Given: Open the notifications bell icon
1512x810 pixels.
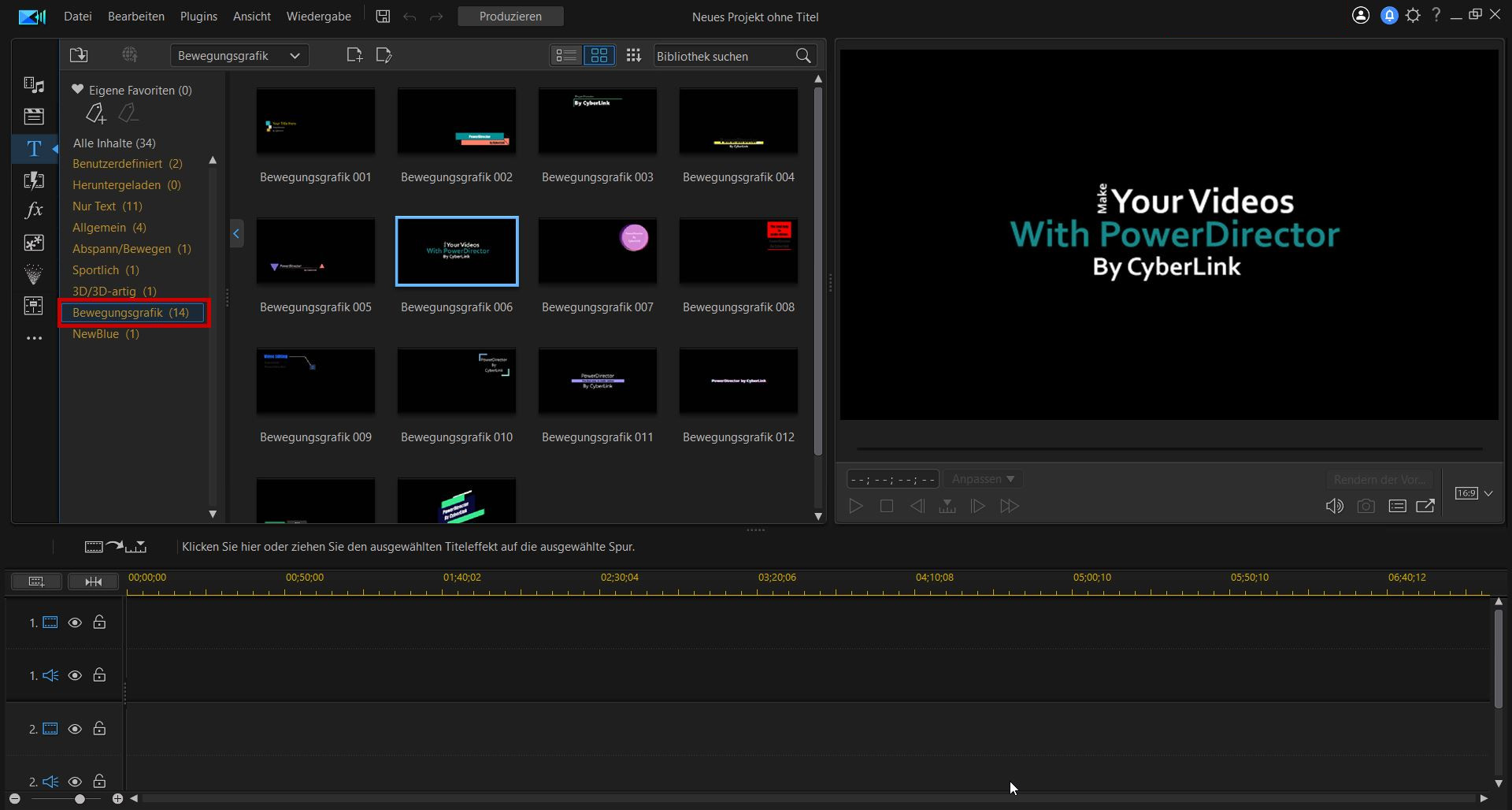Looking at the screenshot, I should [1389, 16].
